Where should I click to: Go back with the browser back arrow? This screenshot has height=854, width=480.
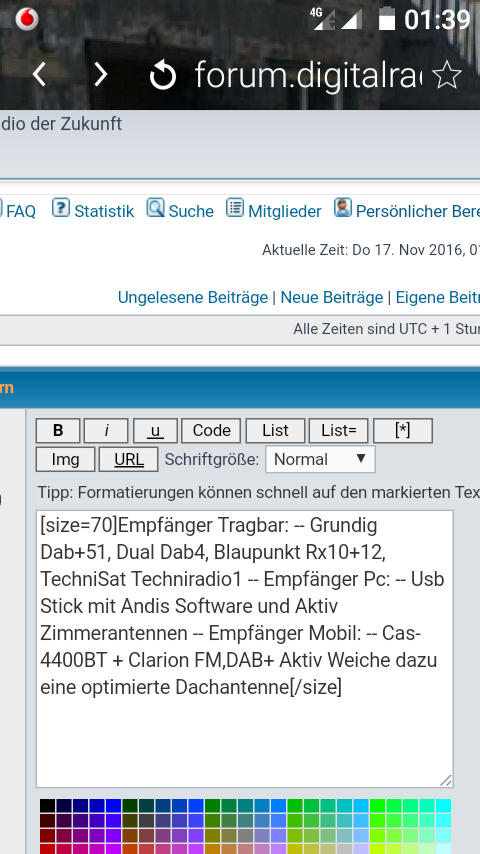pyautogui.click(x=39, y=74)
